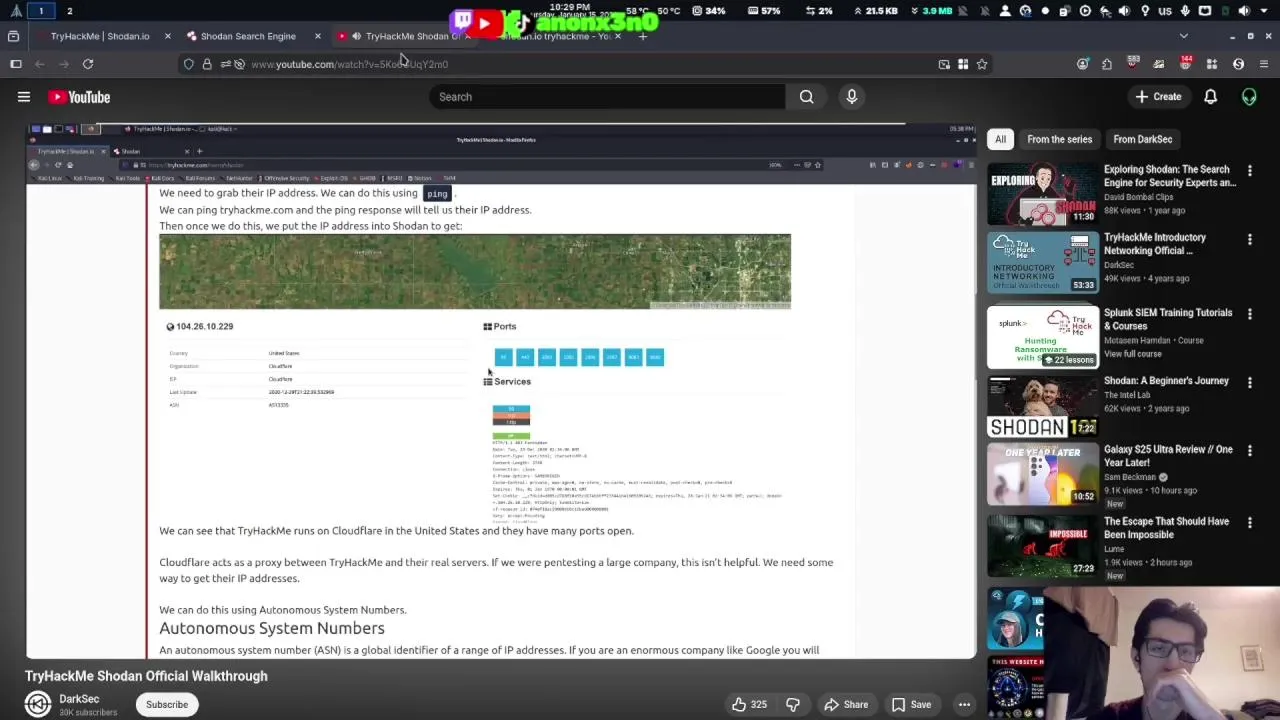Open the browser application hamburger menu
The height and width of the screenshot is (720, 1280).
tap(1264, 64)
